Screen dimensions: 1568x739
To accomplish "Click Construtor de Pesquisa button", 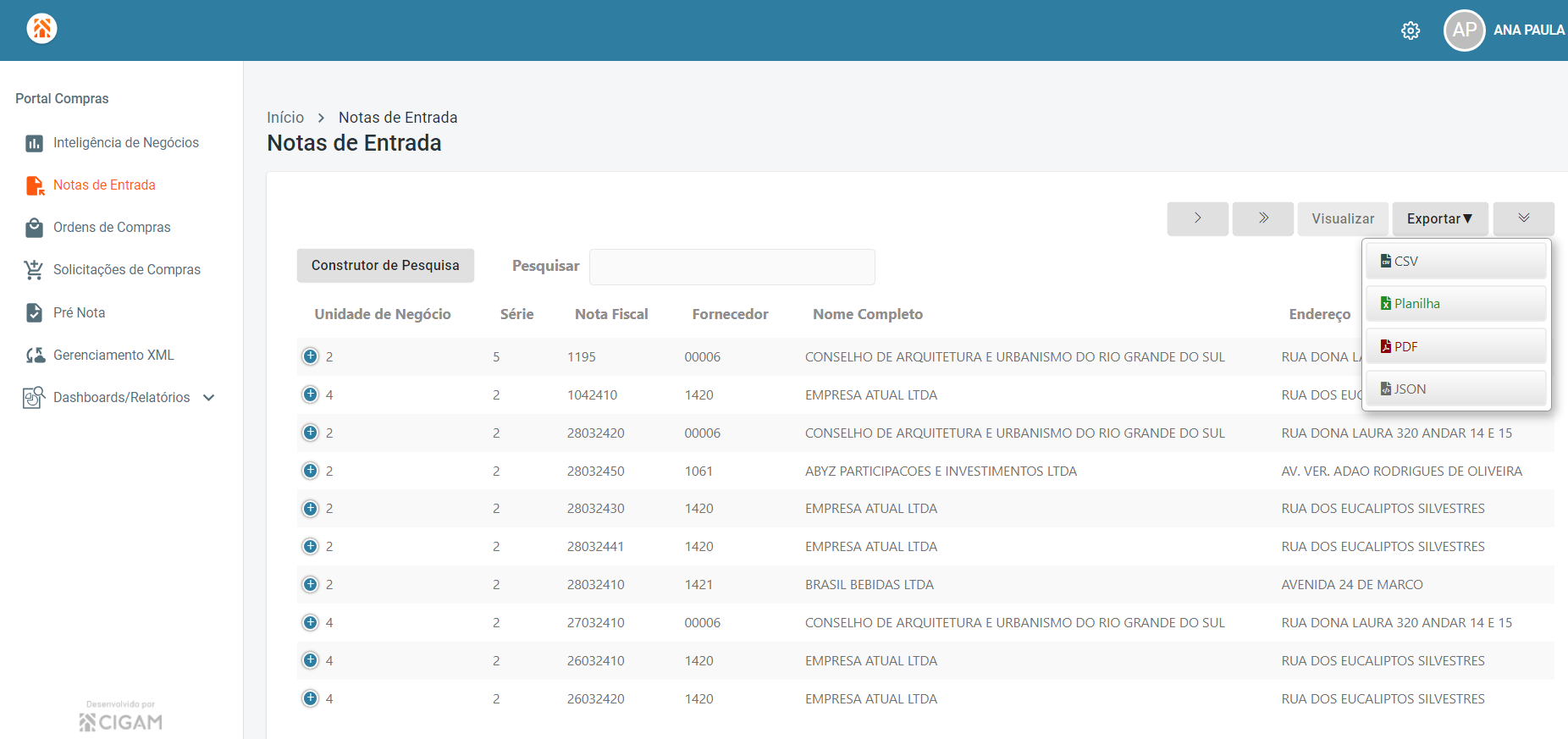I will pyautogui.click(x=385, y=265).
